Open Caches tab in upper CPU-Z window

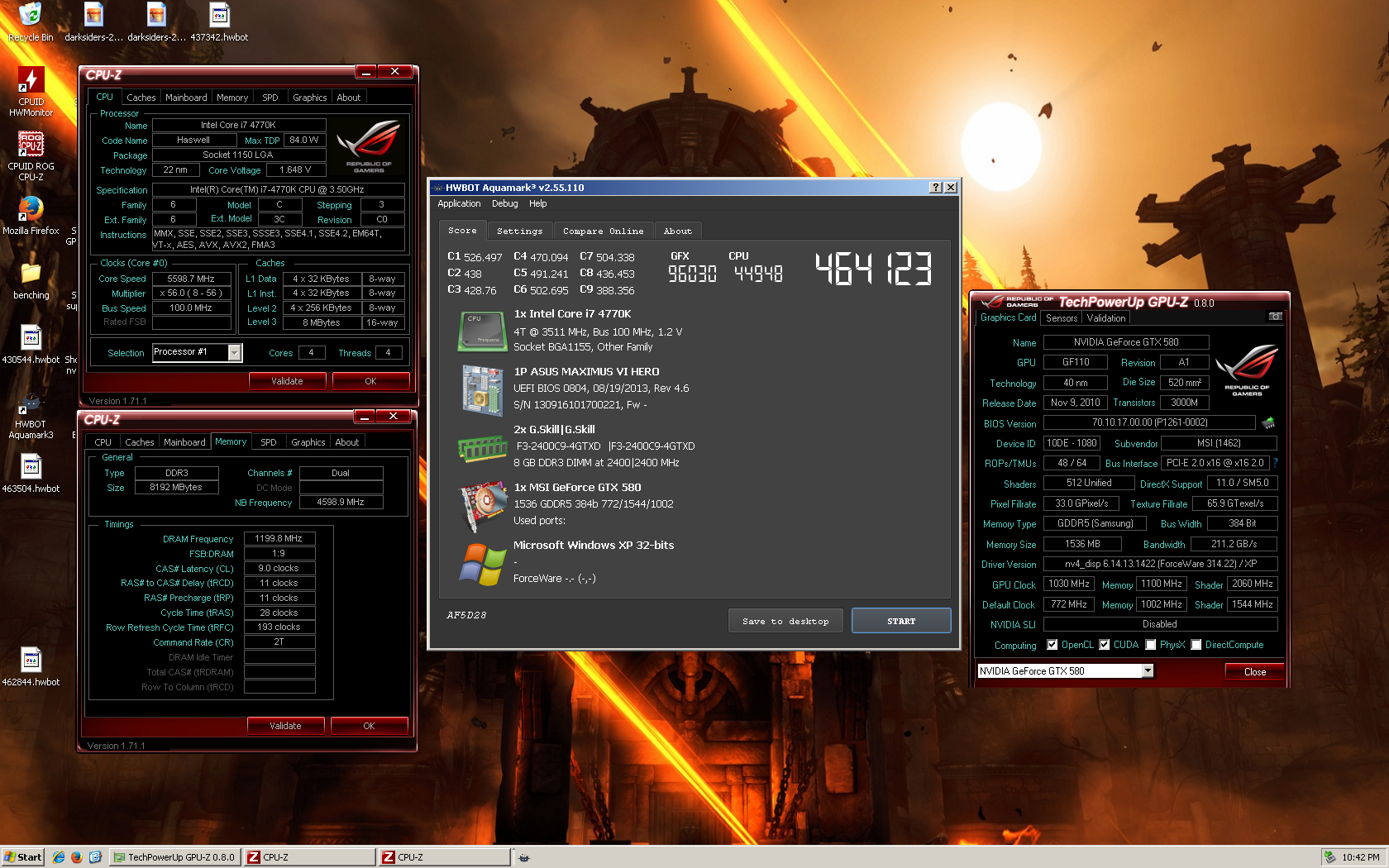coord(141,98)
